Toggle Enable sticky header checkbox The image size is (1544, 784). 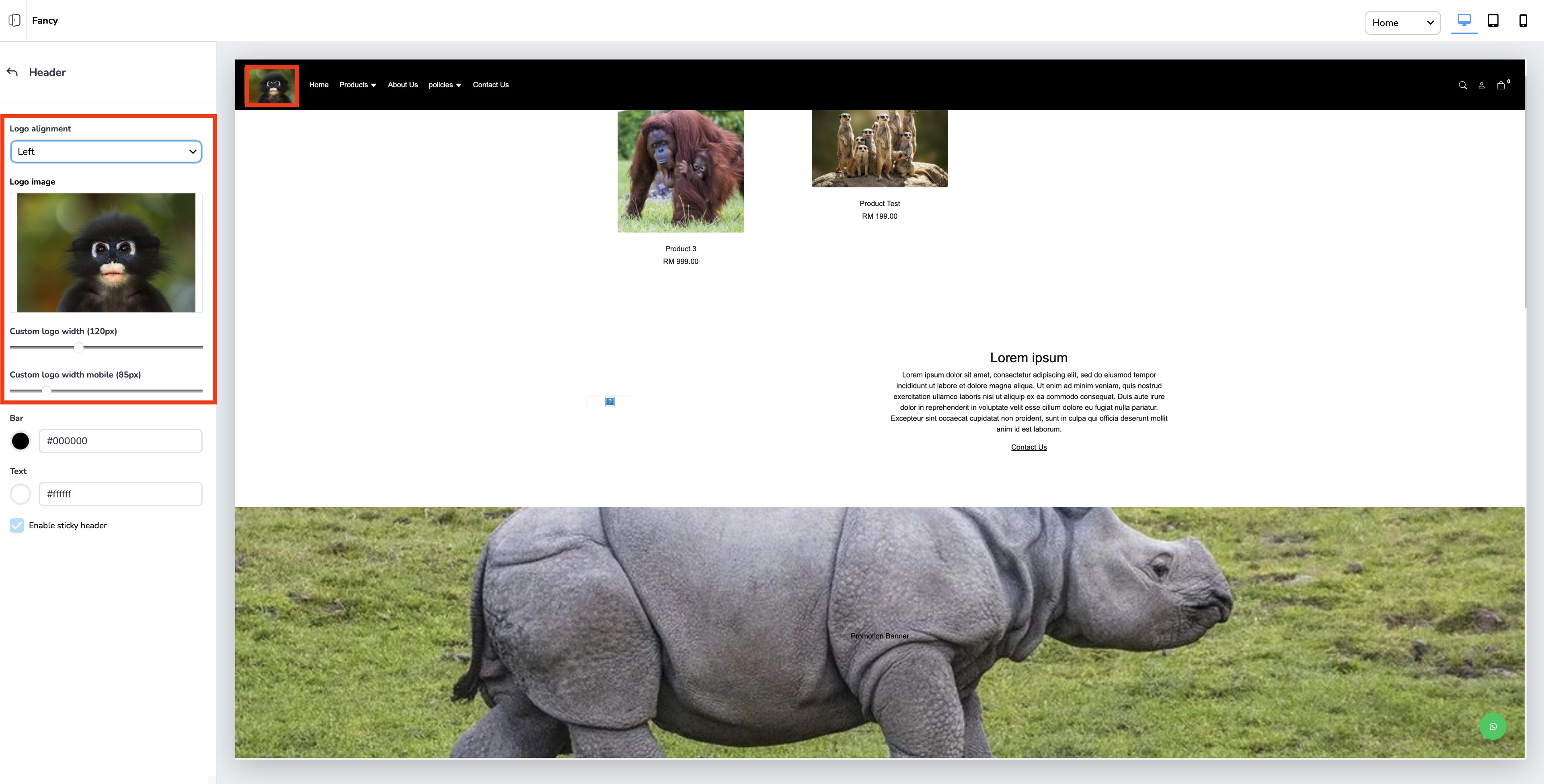17,525
